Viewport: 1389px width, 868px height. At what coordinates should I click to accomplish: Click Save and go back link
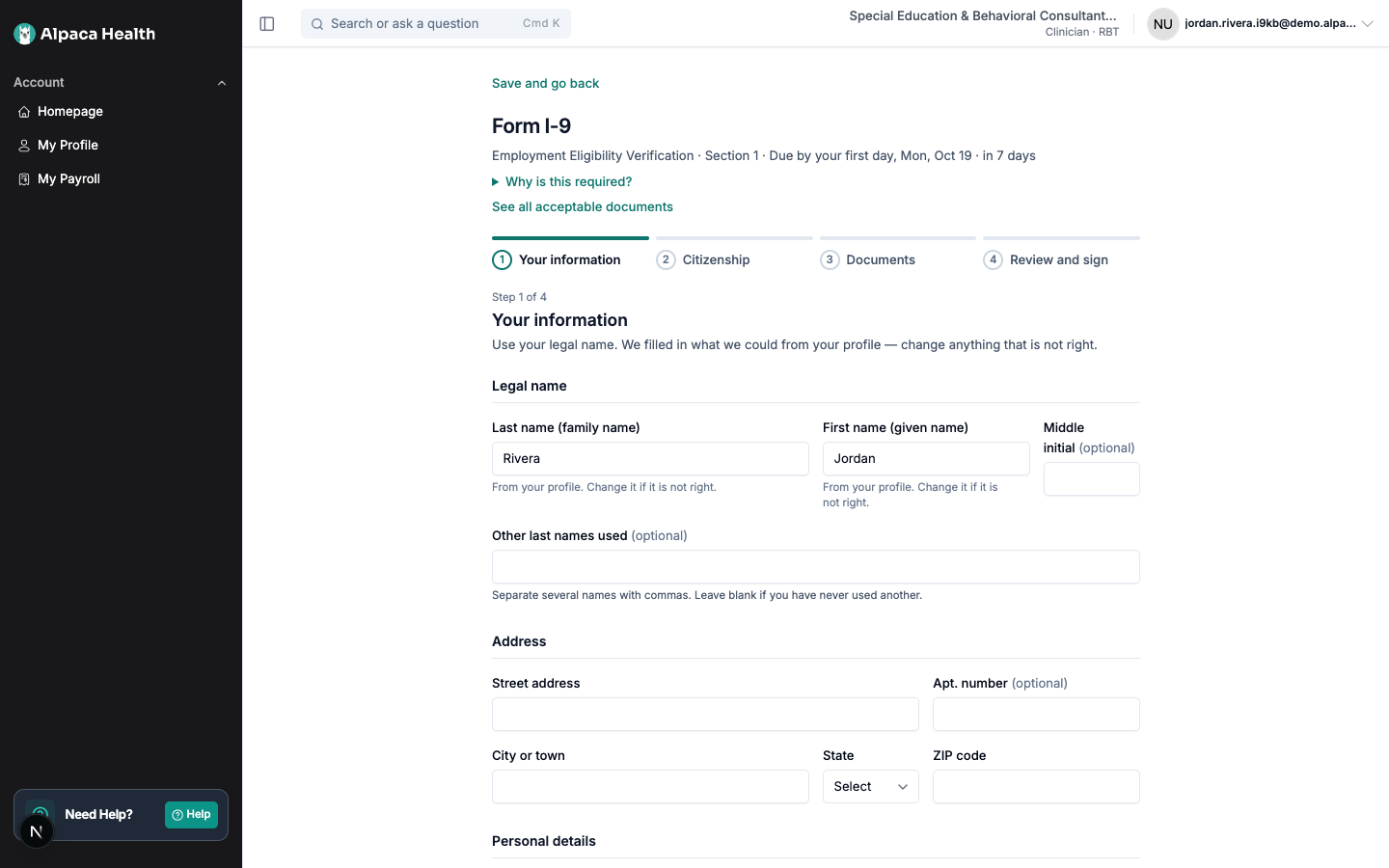[x=546, y=84]
